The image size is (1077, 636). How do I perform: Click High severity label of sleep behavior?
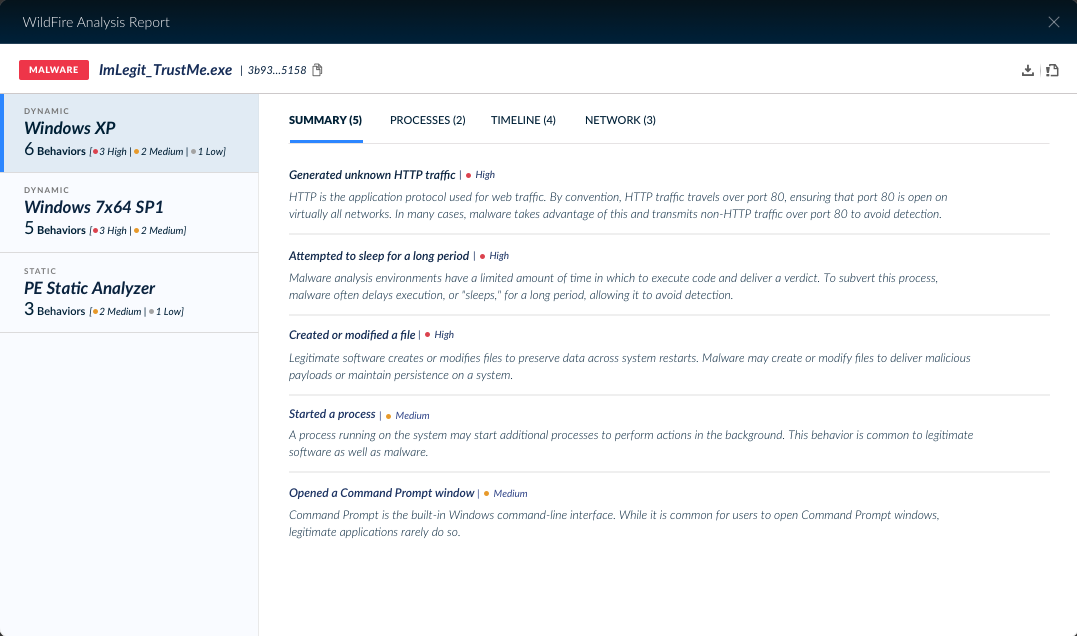[499, 256]
